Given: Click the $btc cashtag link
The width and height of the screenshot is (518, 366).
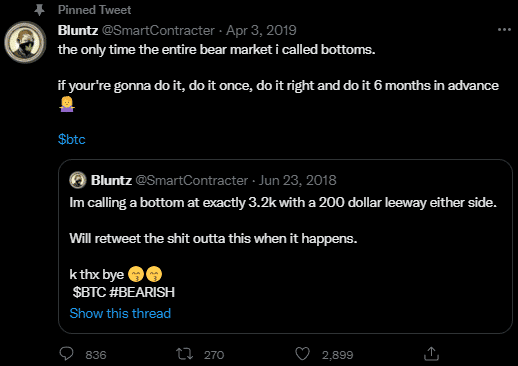Looking at the screenshot, I should coord(72,139).
